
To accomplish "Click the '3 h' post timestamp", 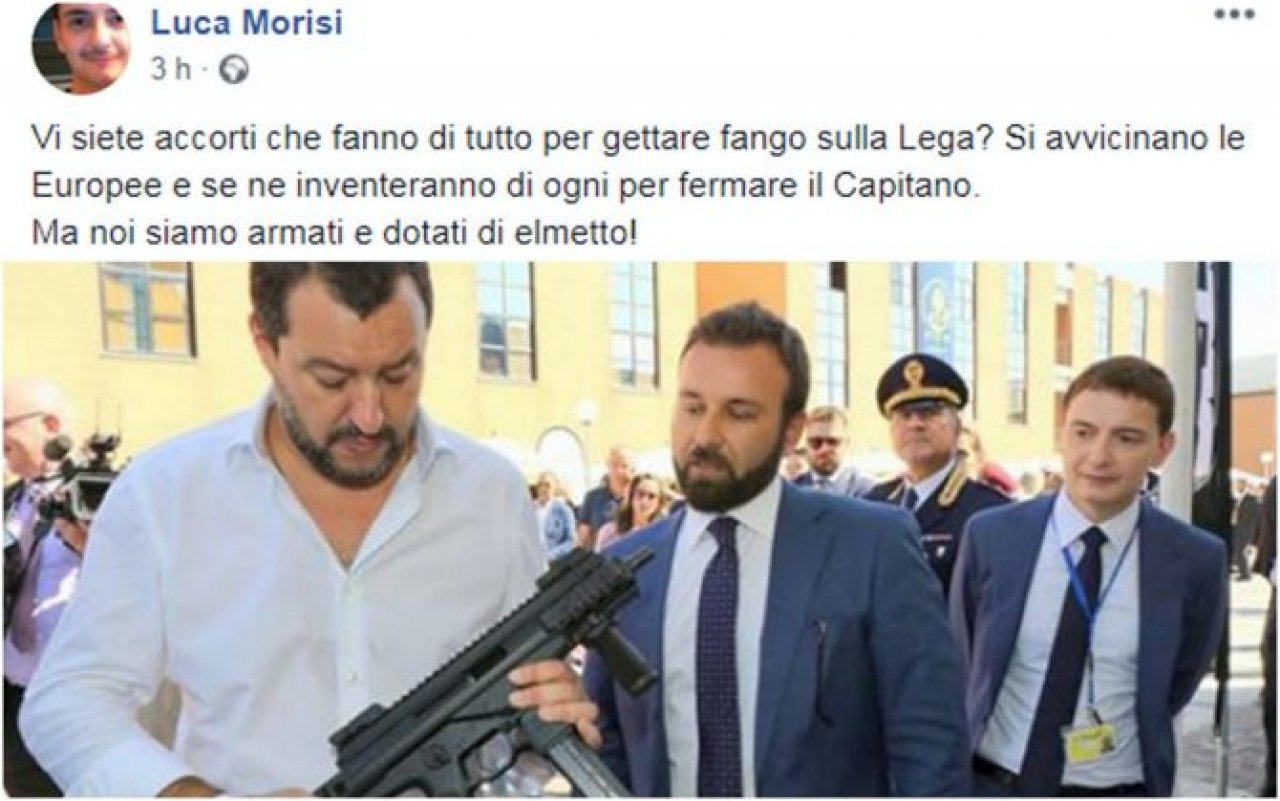I will point(170,70).
